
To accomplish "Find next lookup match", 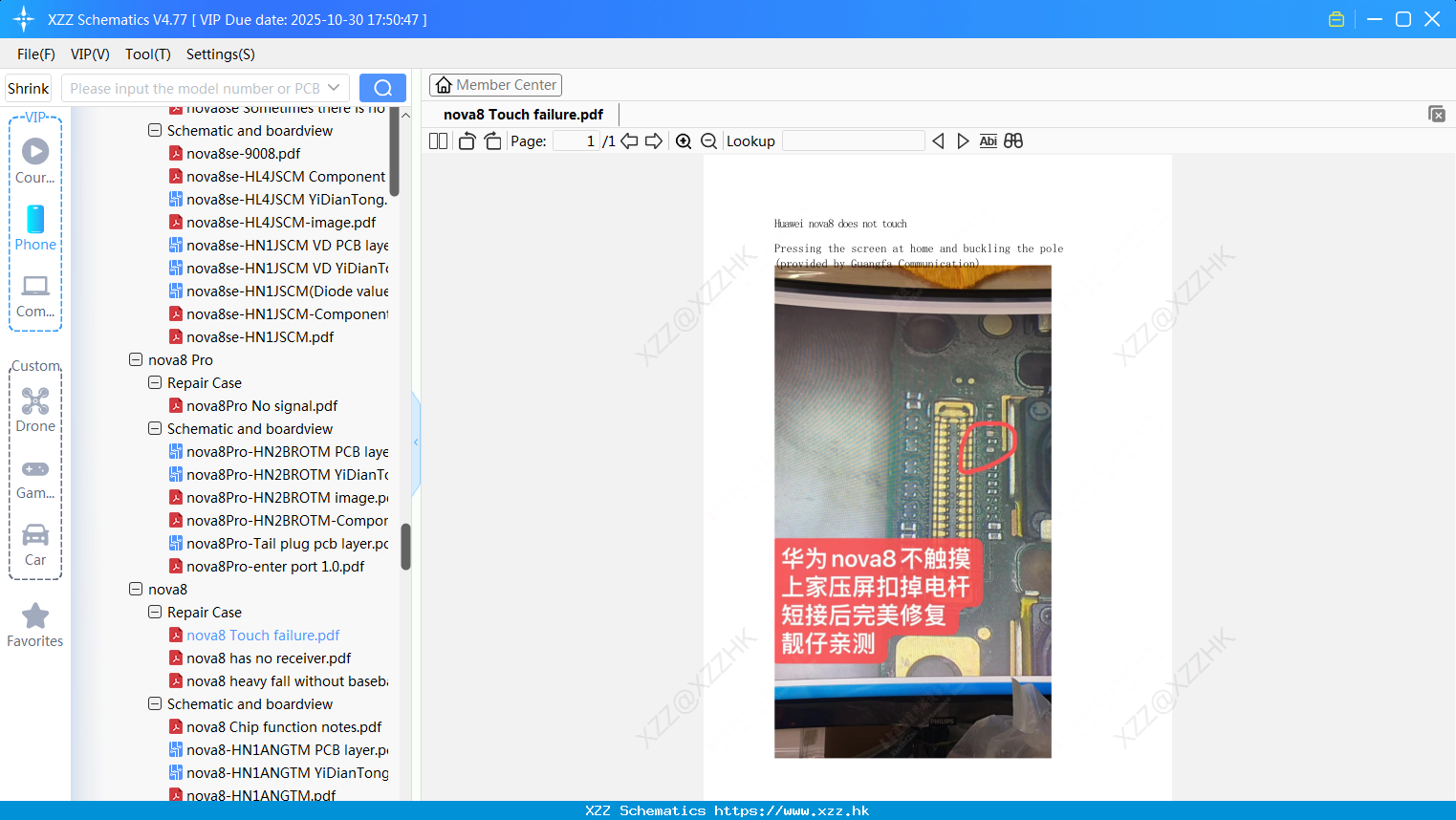I will [963, 140].
